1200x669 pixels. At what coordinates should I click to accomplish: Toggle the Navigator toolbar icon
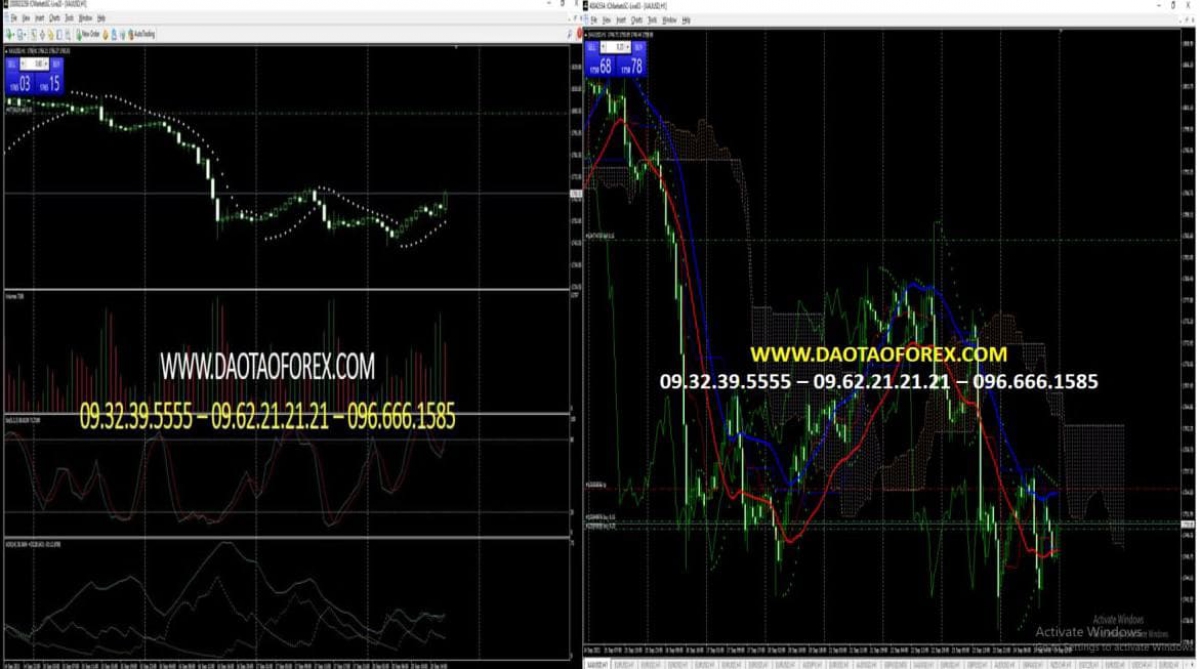(51, 34)
